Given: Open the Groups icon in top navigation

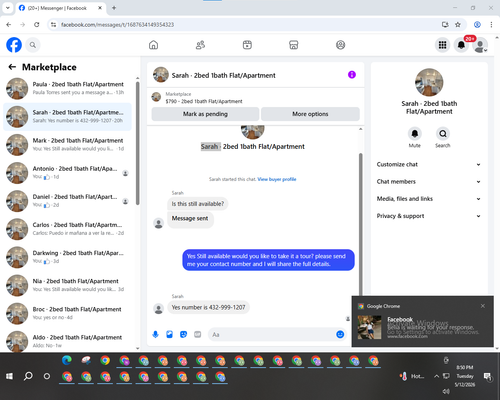Looking at the screenshot, I should click(340, 45).
